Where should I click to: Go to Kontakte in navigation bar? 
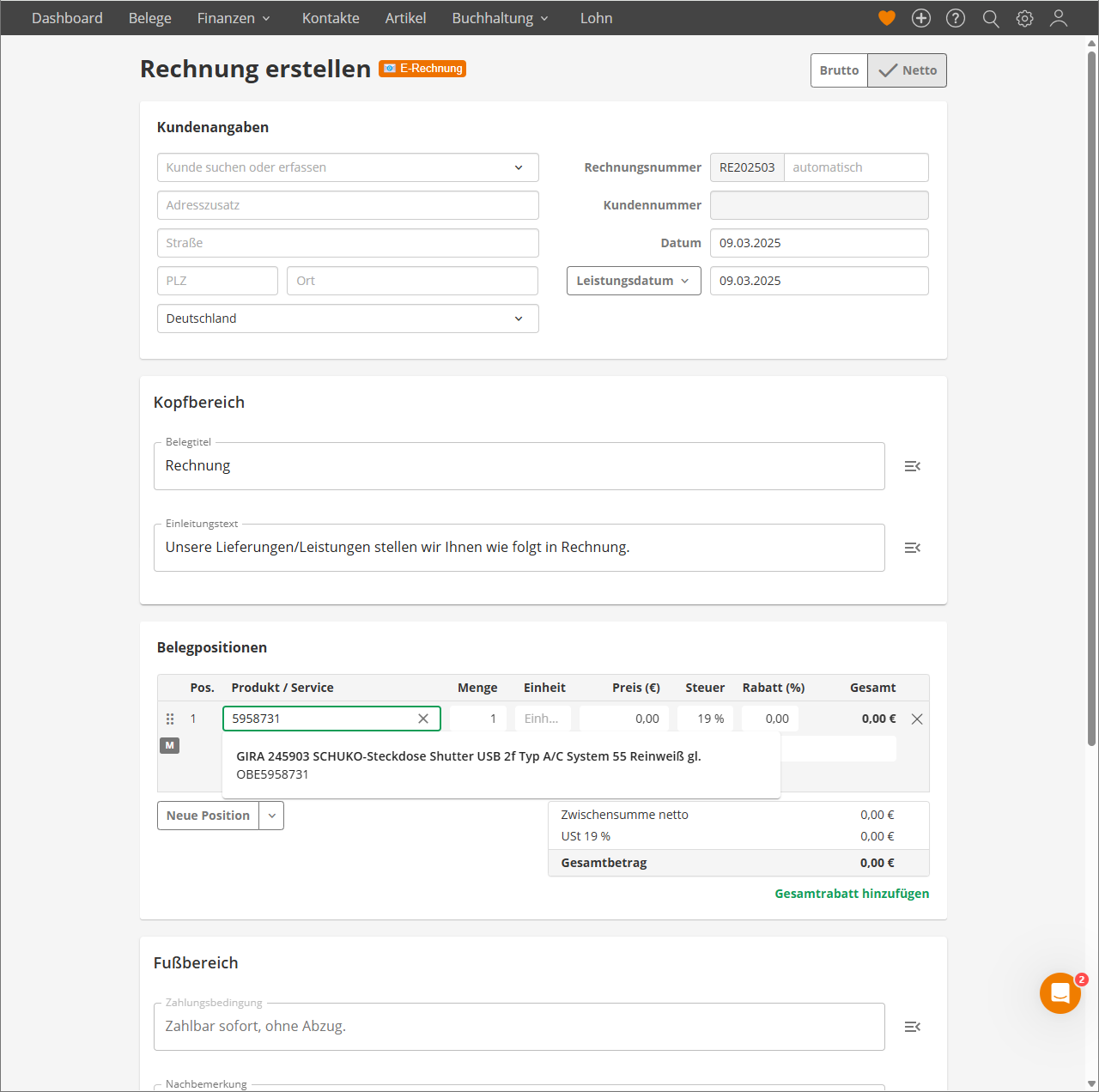tap(331, 18)
